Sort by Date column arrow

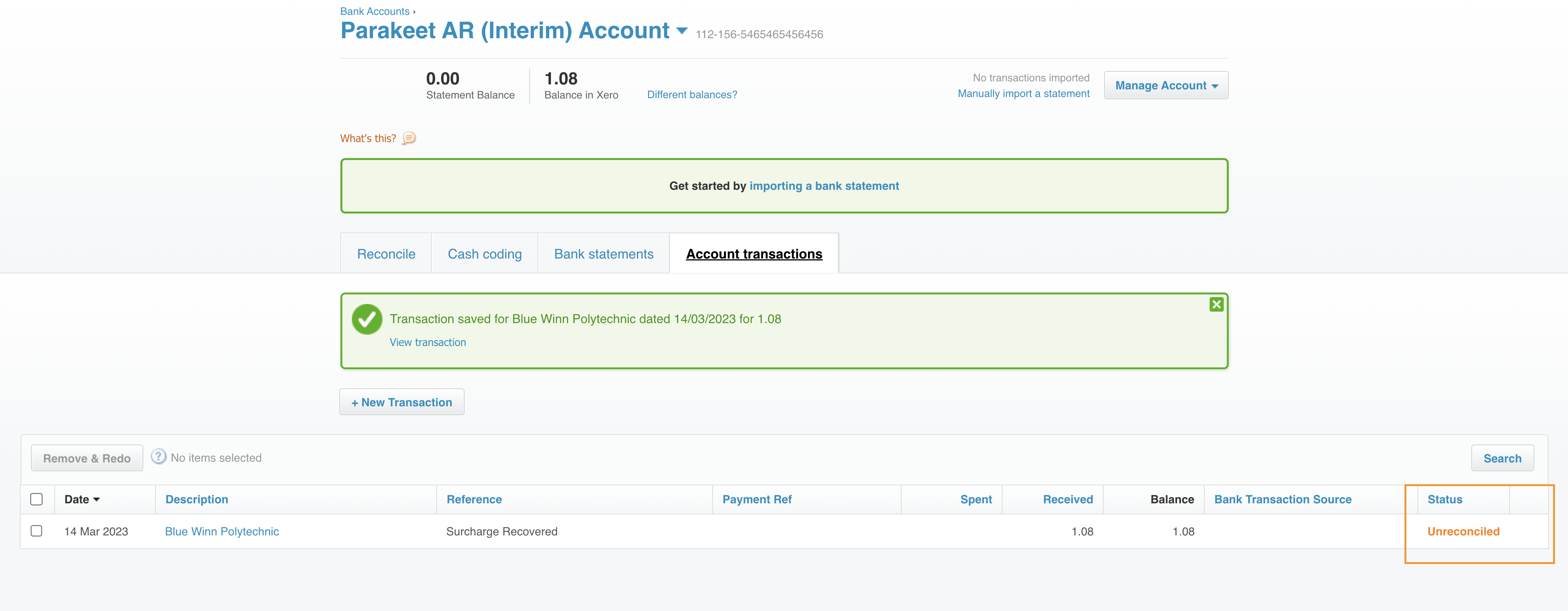point(96,499)
